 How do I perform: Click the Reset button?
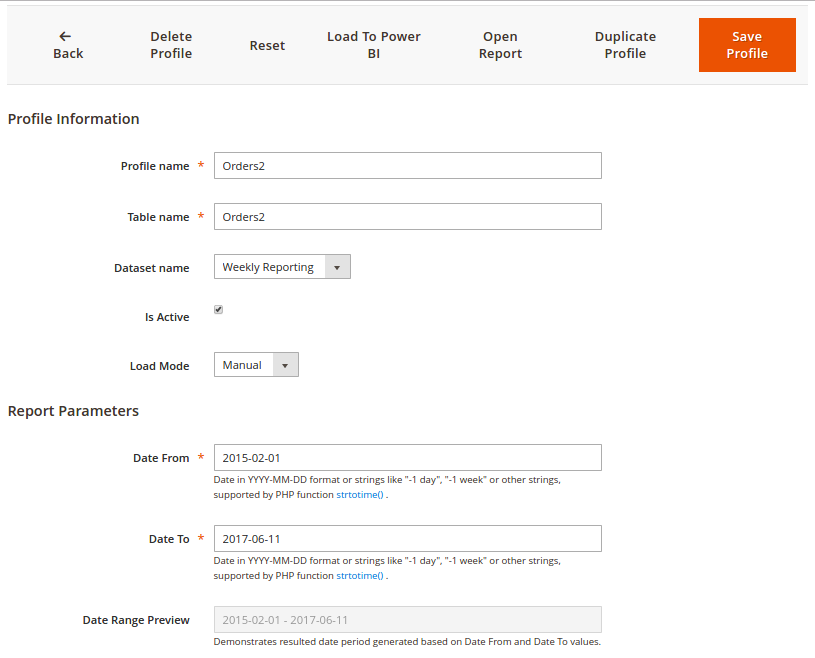click(267, 46)
